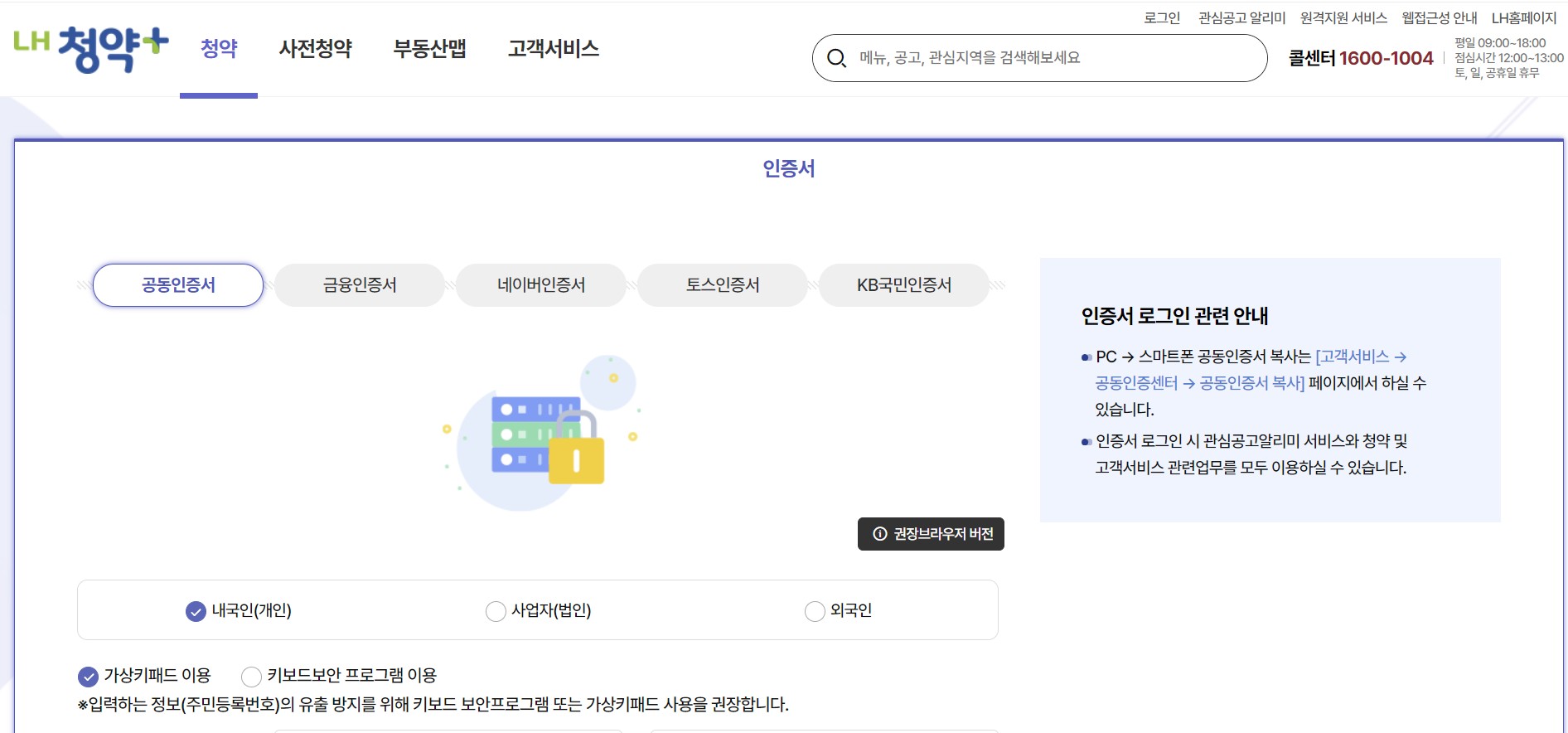Viewport: 1568px width, 733px height.
Task: Click the 로그인 link
Action: pos(1162,17)
